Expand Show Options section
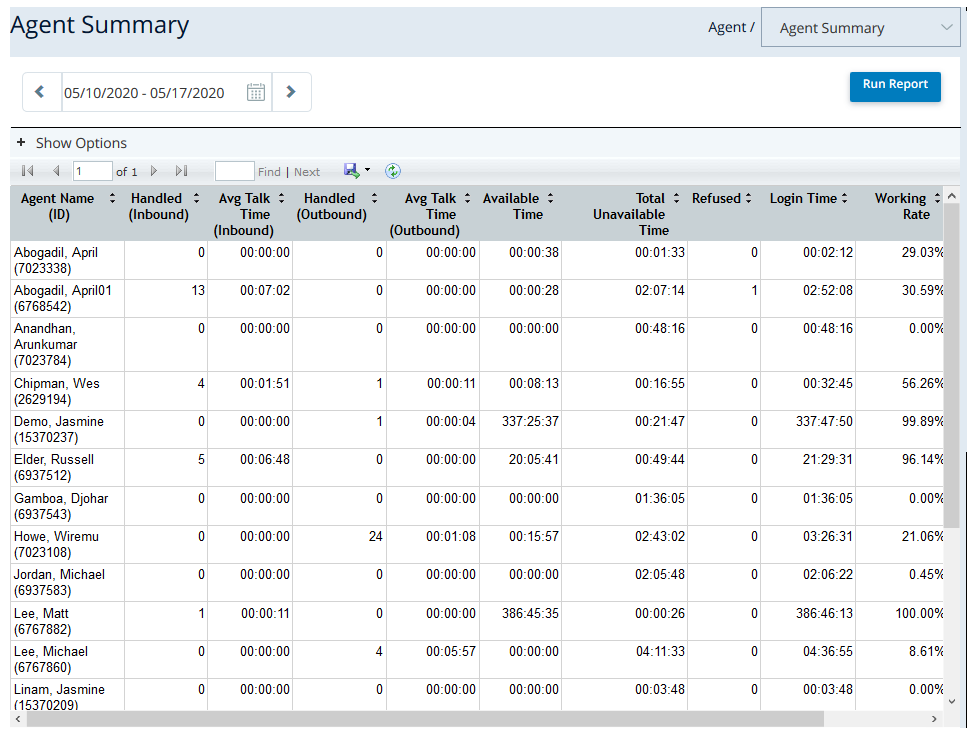Screen dimensions: 977x733 click(x=72, y=143)
